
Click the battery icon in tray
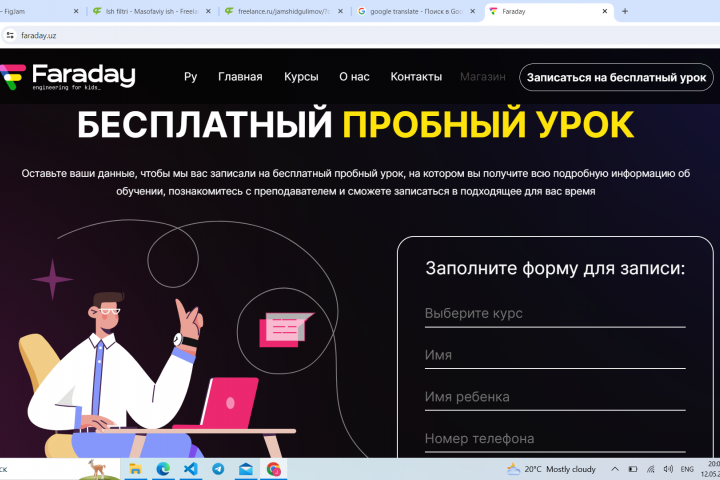pyautogui.click(x=633, y=469)
